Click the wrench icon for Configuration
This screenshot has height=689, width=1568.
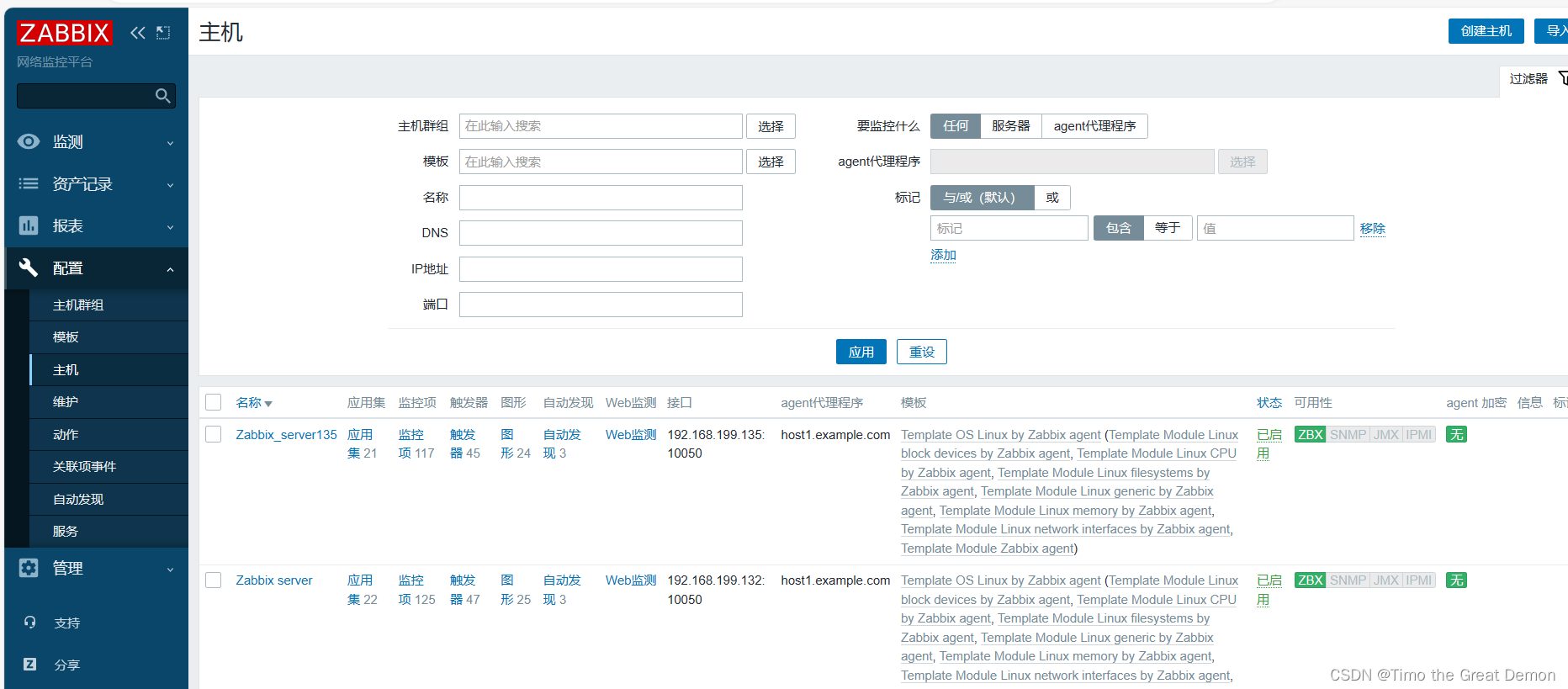(29, 268)
